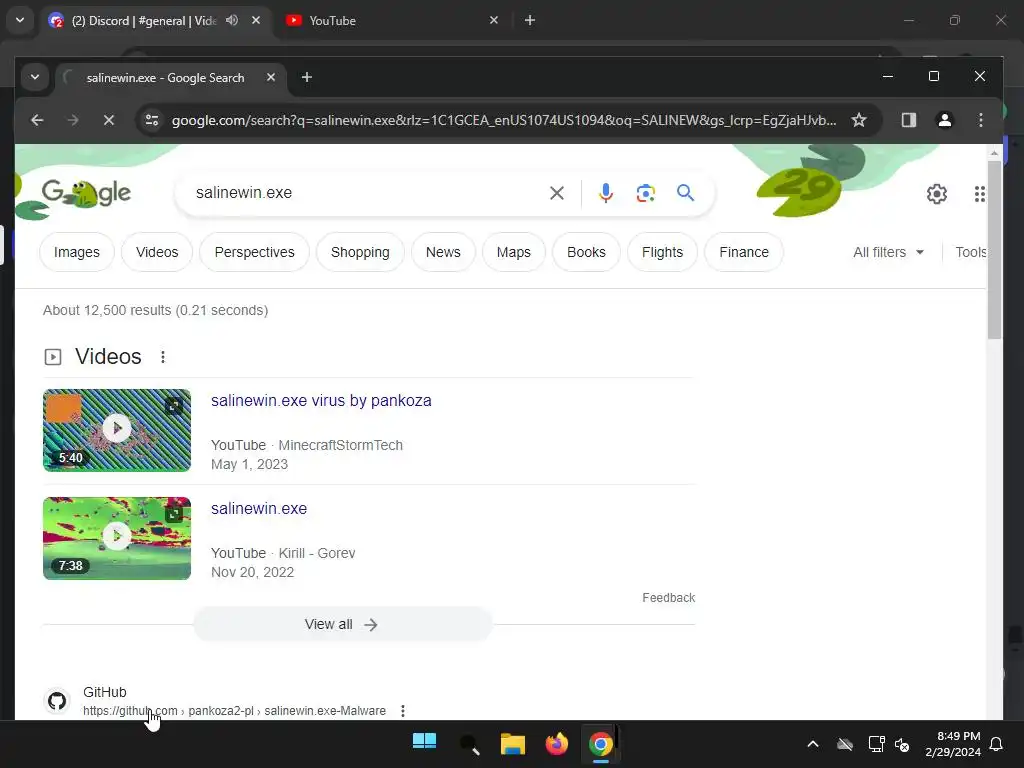1024x768 pixels.
Task: Click the GitHub favicon in search results
Action: [x=57, y=701]
